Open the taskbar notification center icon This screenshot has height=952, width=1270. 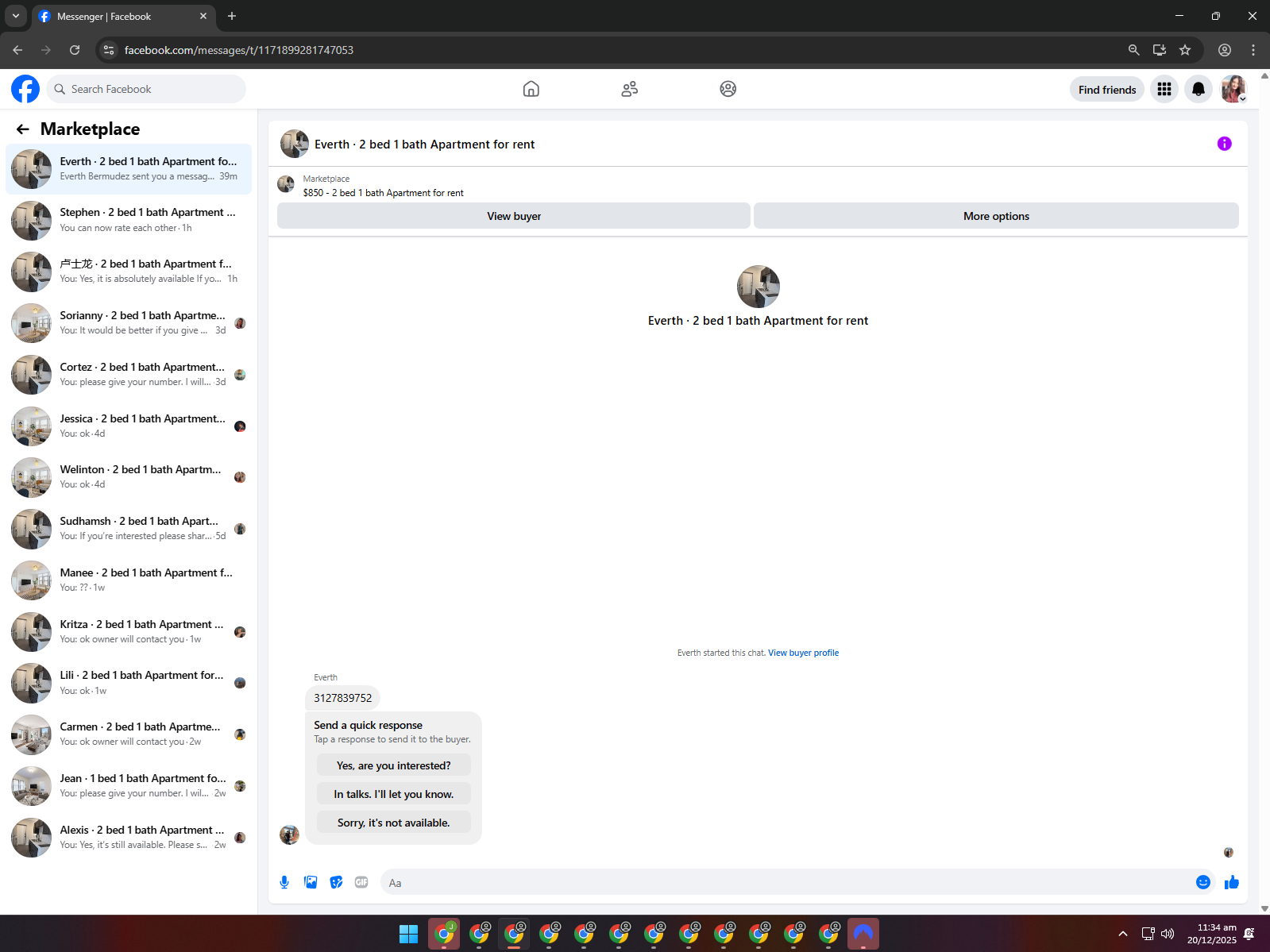pyautogui.click(x=1249, y=934)
